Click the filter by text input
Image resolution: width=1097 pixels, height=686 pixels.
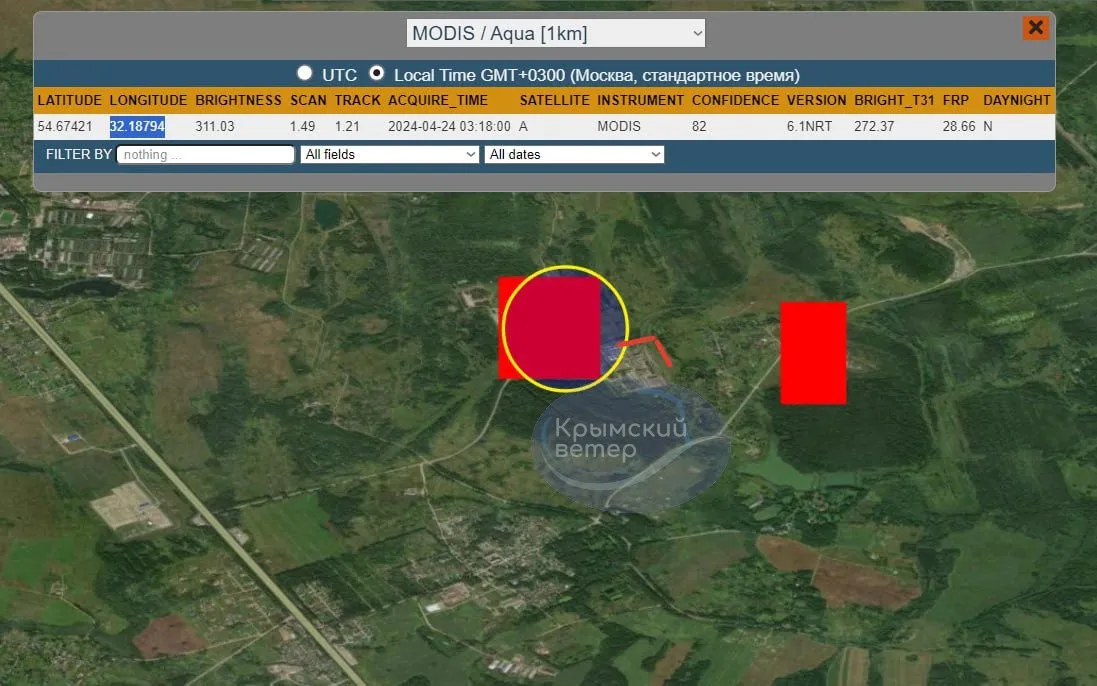(x=205, y=154)
